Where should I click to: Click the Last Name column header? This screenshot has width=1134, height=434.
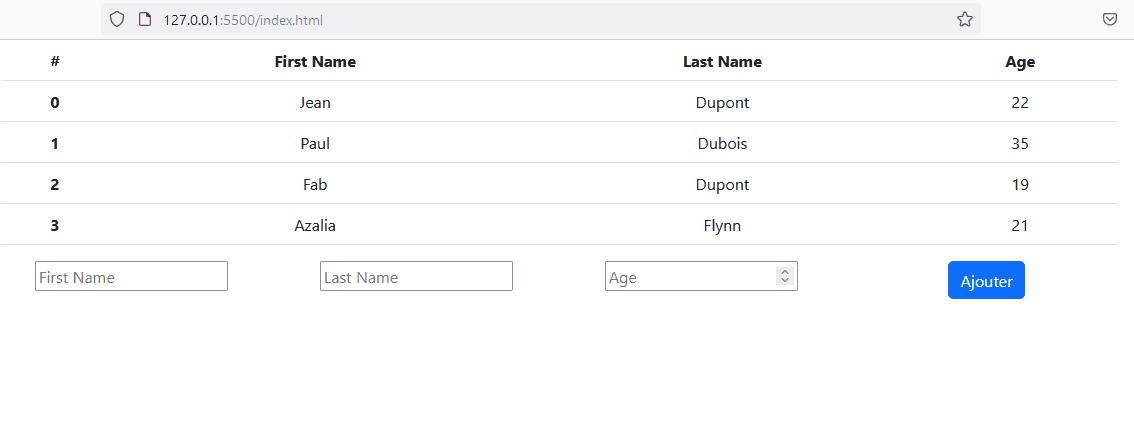click(x=722, y=61)
